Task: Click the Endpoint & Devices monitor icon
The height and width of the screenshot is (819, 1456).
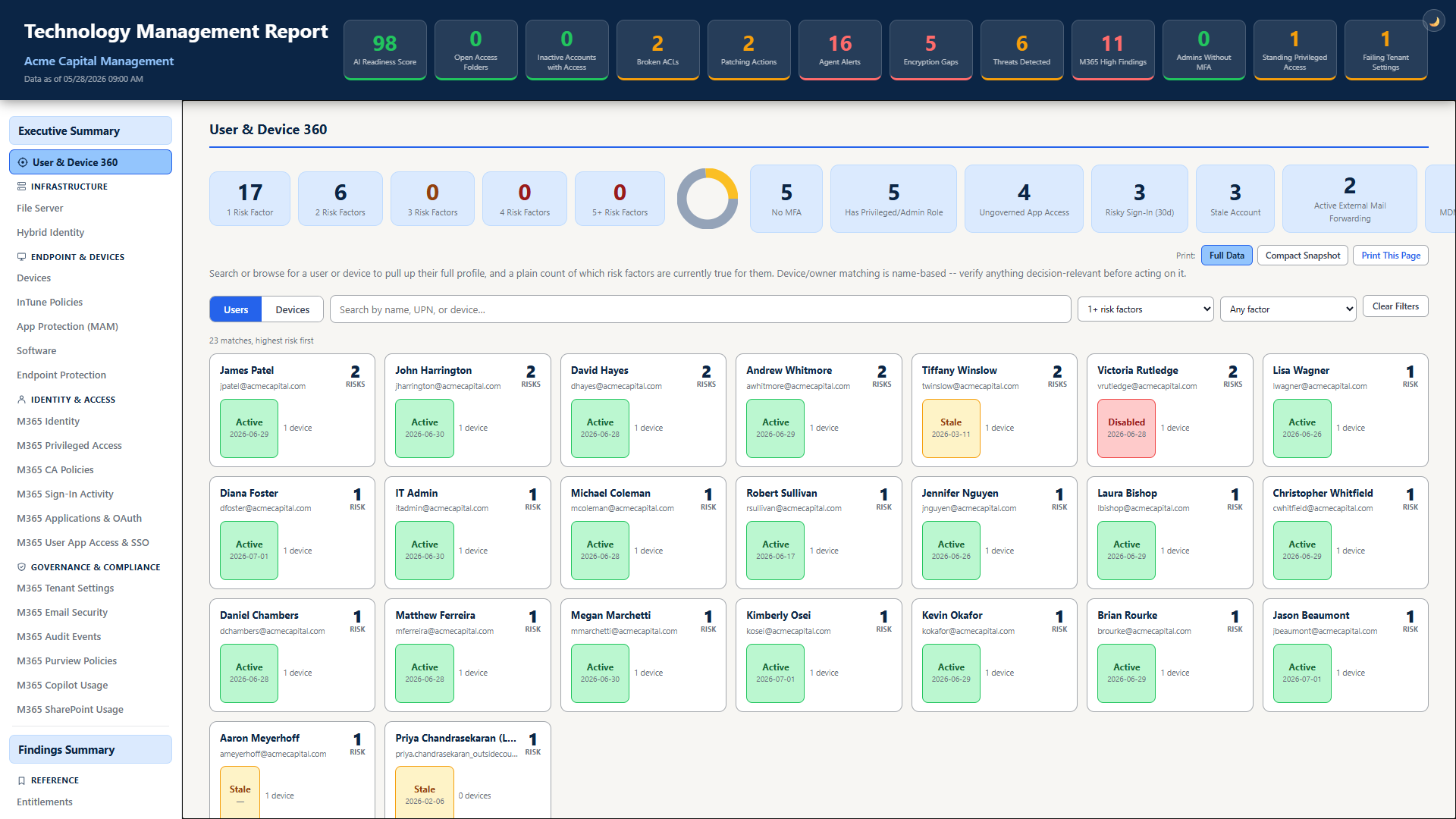Action: tap(22, 257)
